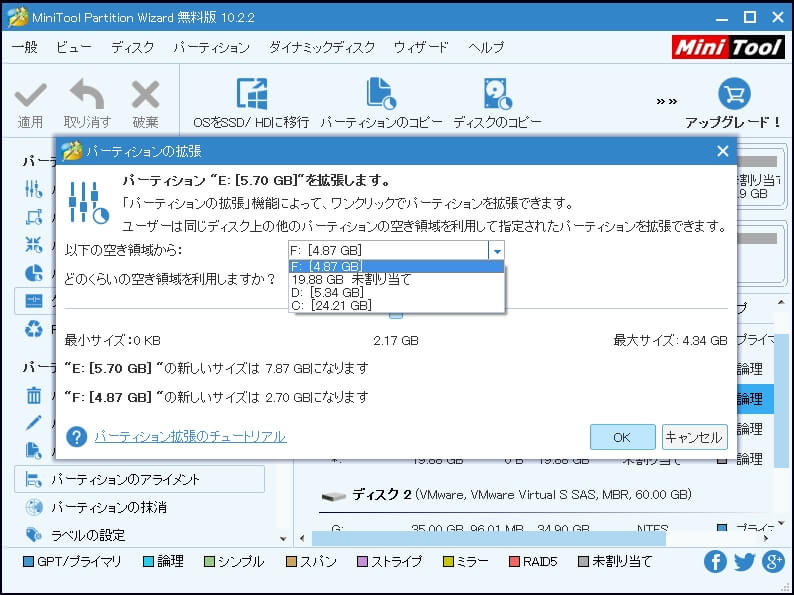This screenshot has height=595, width=794.
Task: Click the delete partition trash icon
Action: pyautogui.click(x=33, y=394)
